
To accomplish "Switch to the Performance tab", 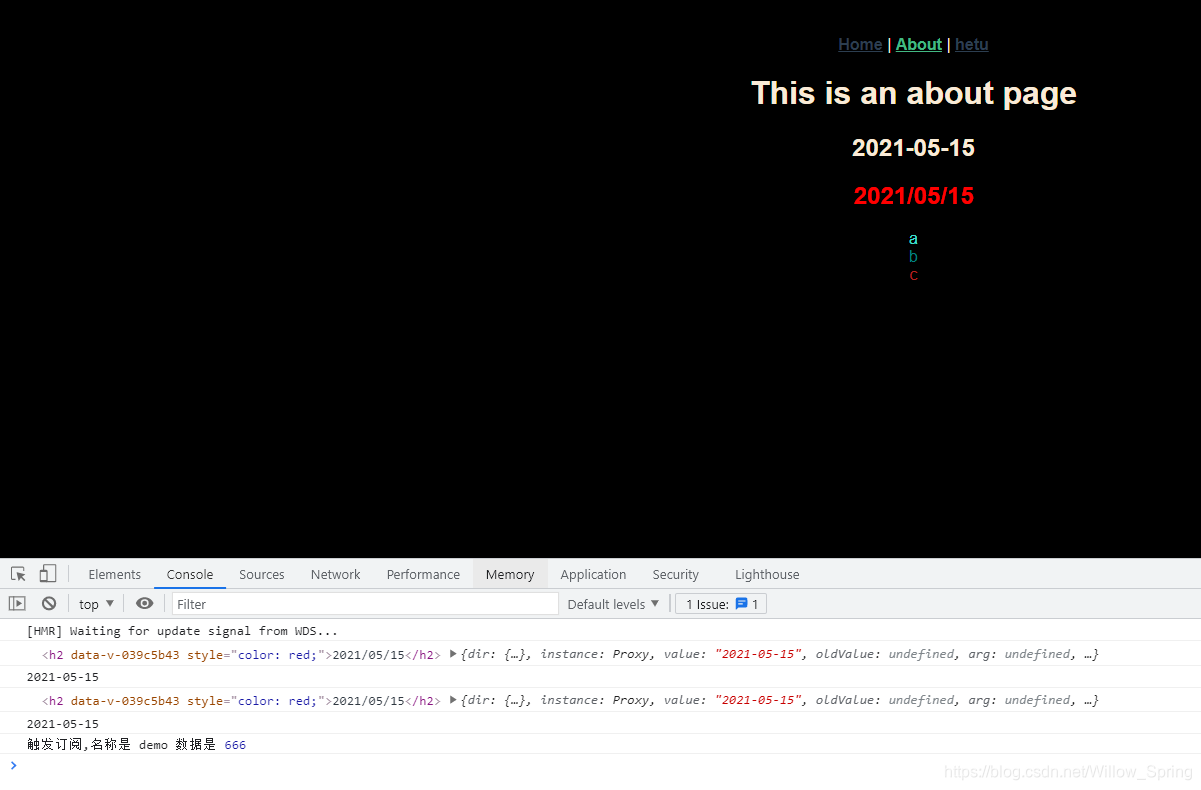I will pyautogui.click(x=424, y=574).
